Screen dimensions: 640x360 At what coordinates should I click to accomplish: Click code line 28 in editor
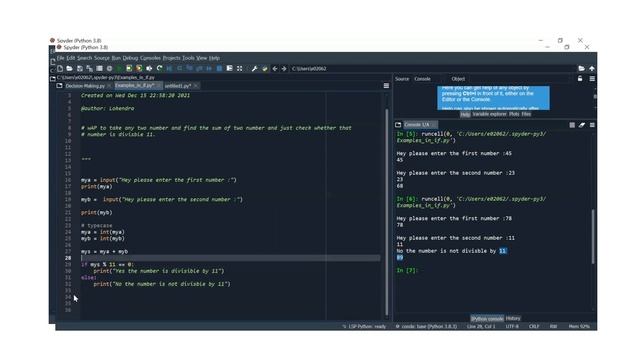tap(231, 258)
